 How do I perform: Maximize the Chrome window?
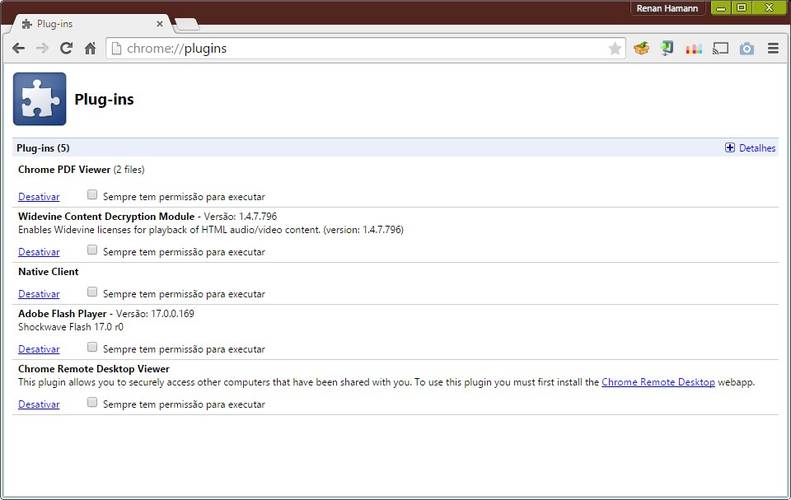point(741,8)
